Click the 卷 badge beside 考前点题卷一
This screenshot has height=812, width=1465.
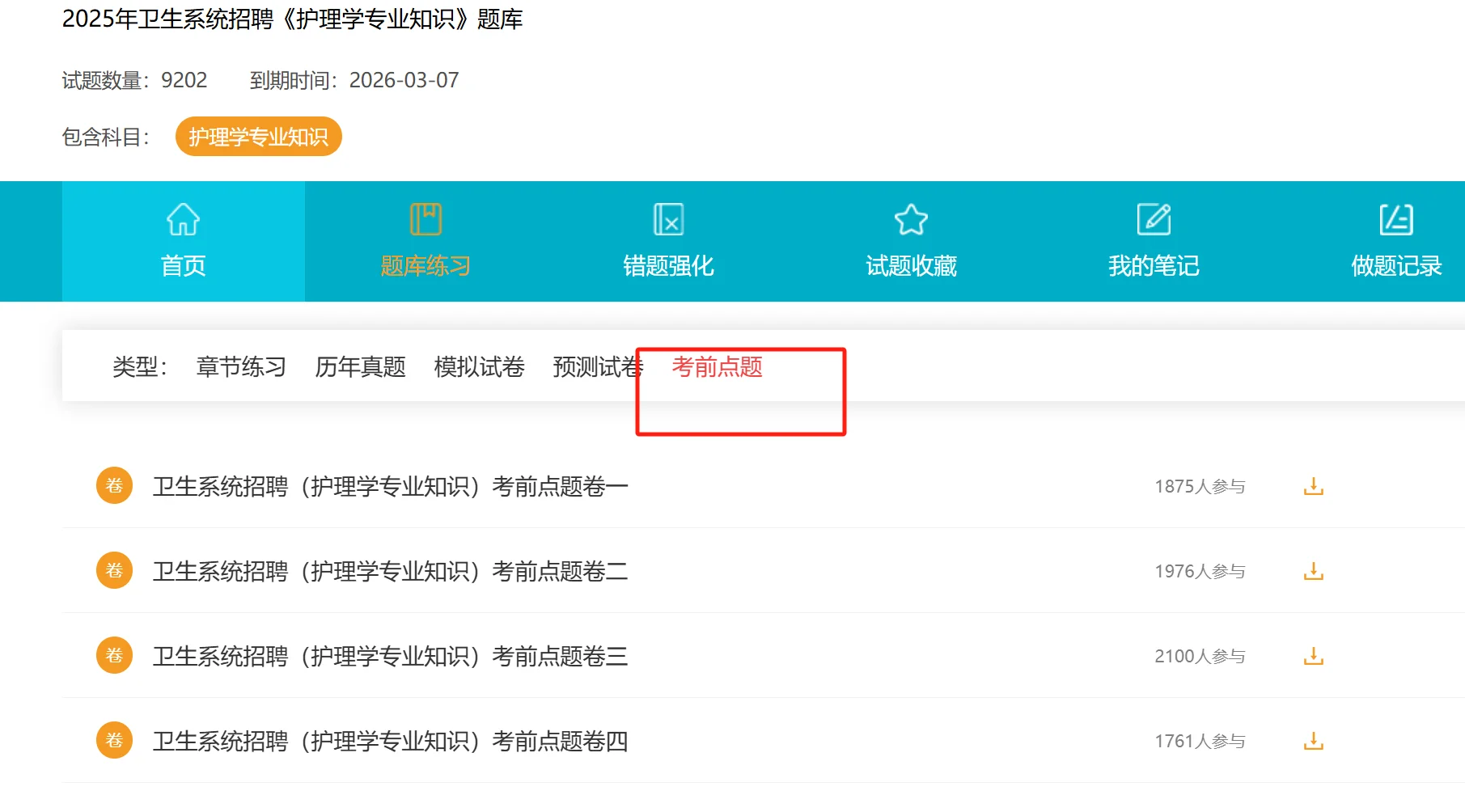coord(114,485)
